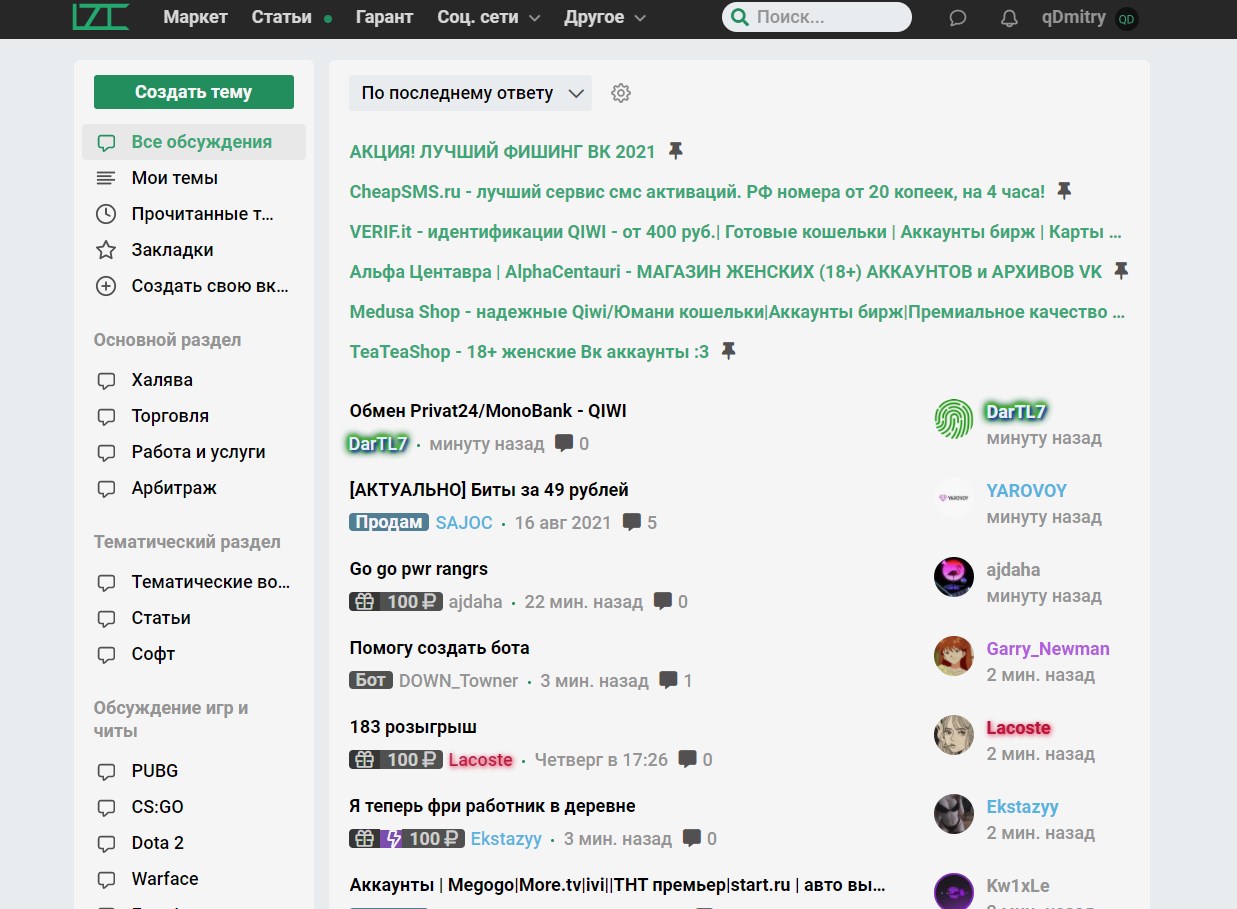Click the gear settings icon beside sort dropdown
Screen dimensions: 1237x909
tap(621, 93)
